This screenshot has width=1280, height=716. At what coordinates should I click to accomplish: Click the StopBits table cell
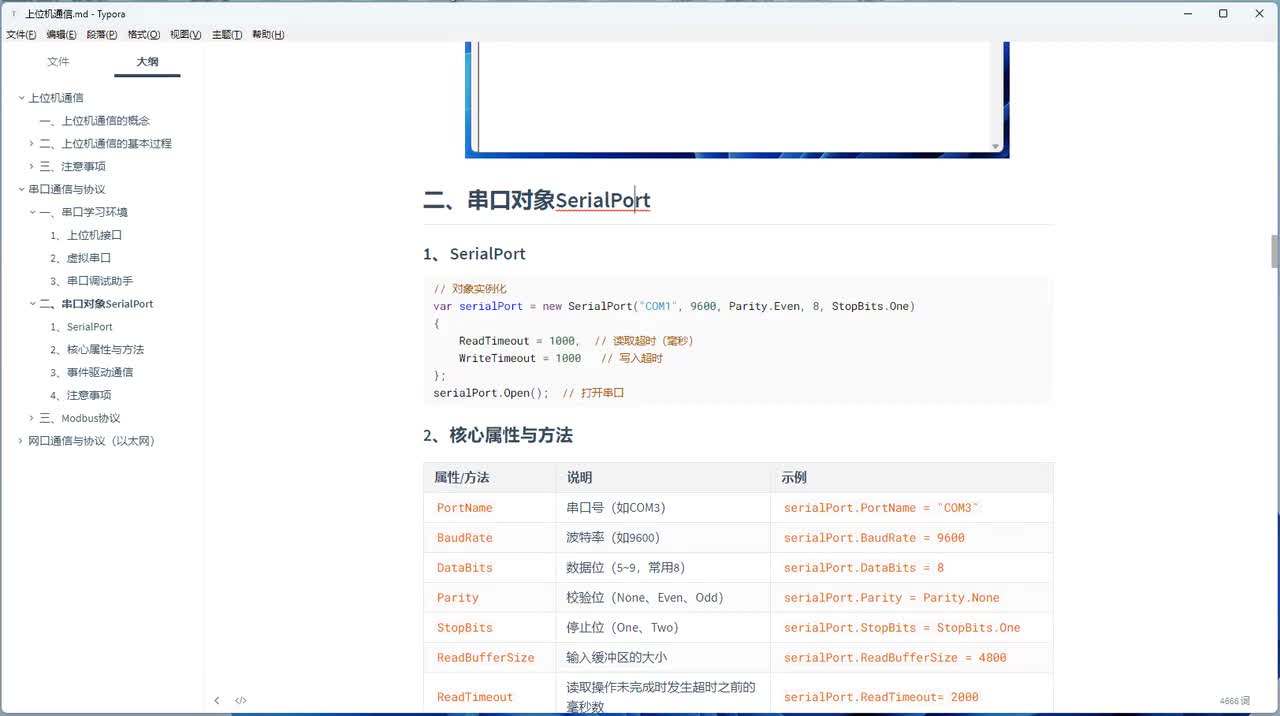[490, 628]
